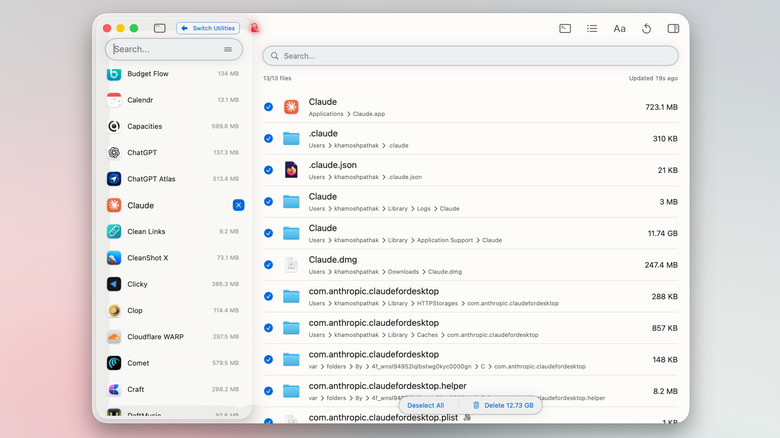Screen dimensions: 780x438
Task: Toggle the right sidebar panel icon
Action: click(x=673, y=28)
